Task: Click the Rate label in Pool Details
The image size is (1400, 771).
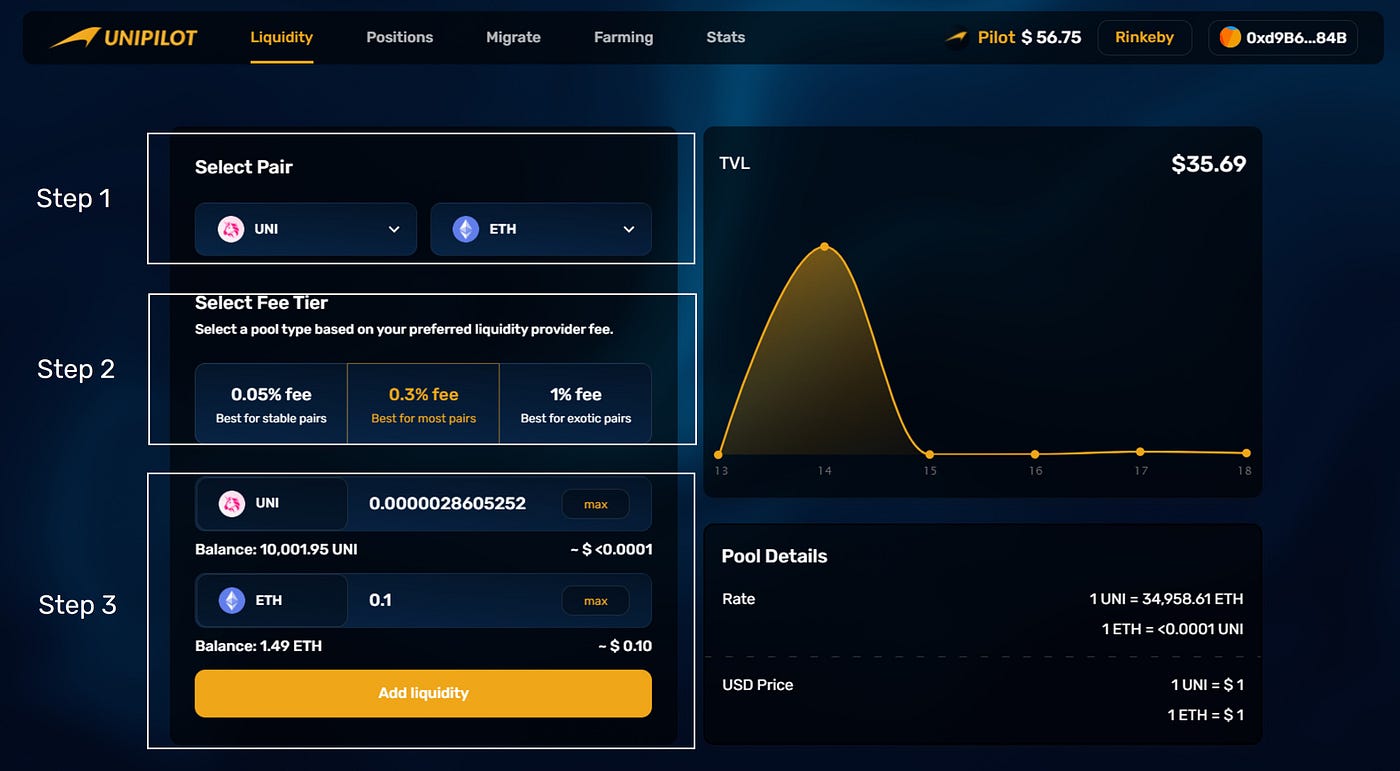Action: 738,599
